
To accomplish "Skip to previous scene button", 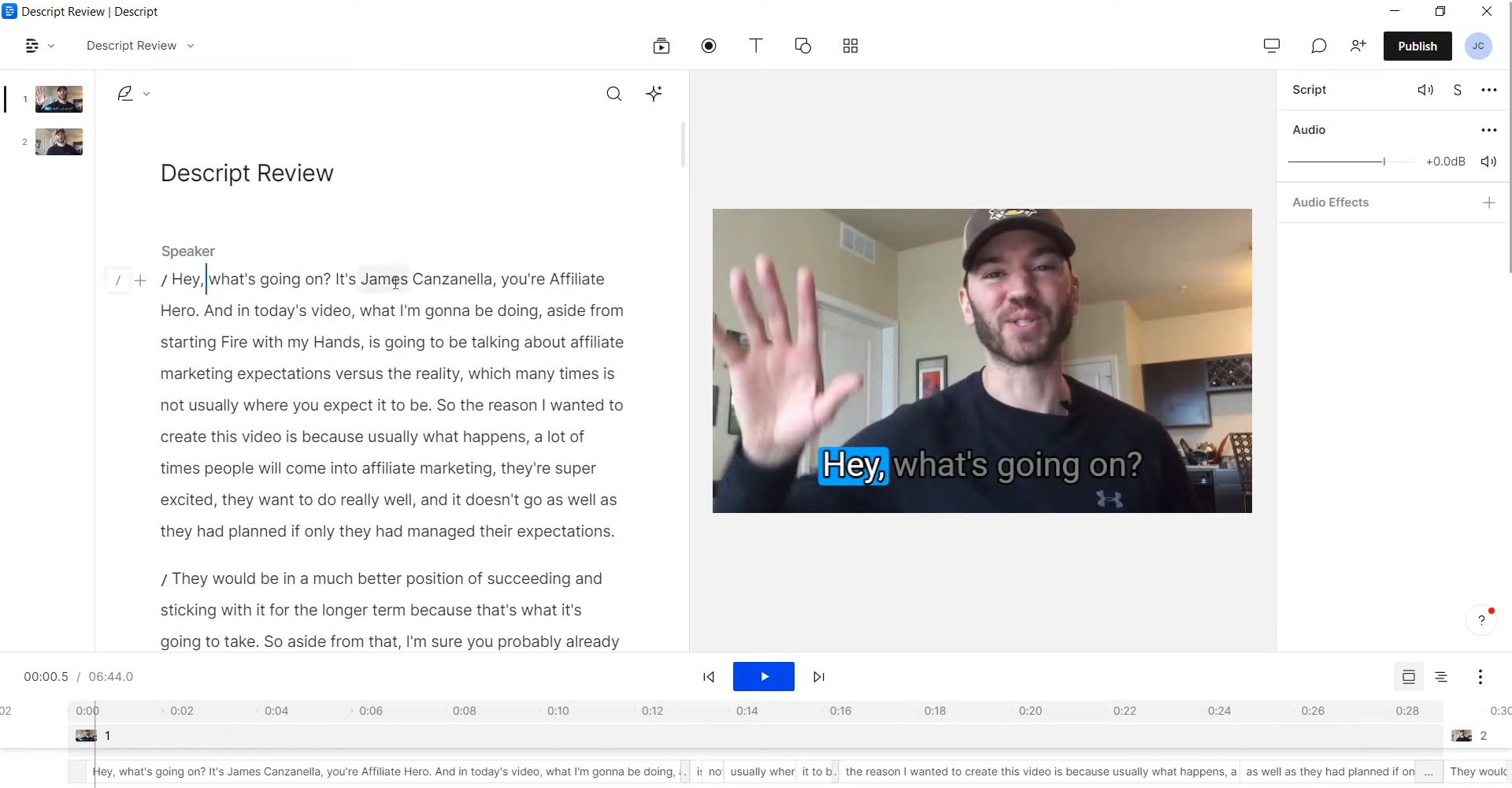I will coord(709,677).
